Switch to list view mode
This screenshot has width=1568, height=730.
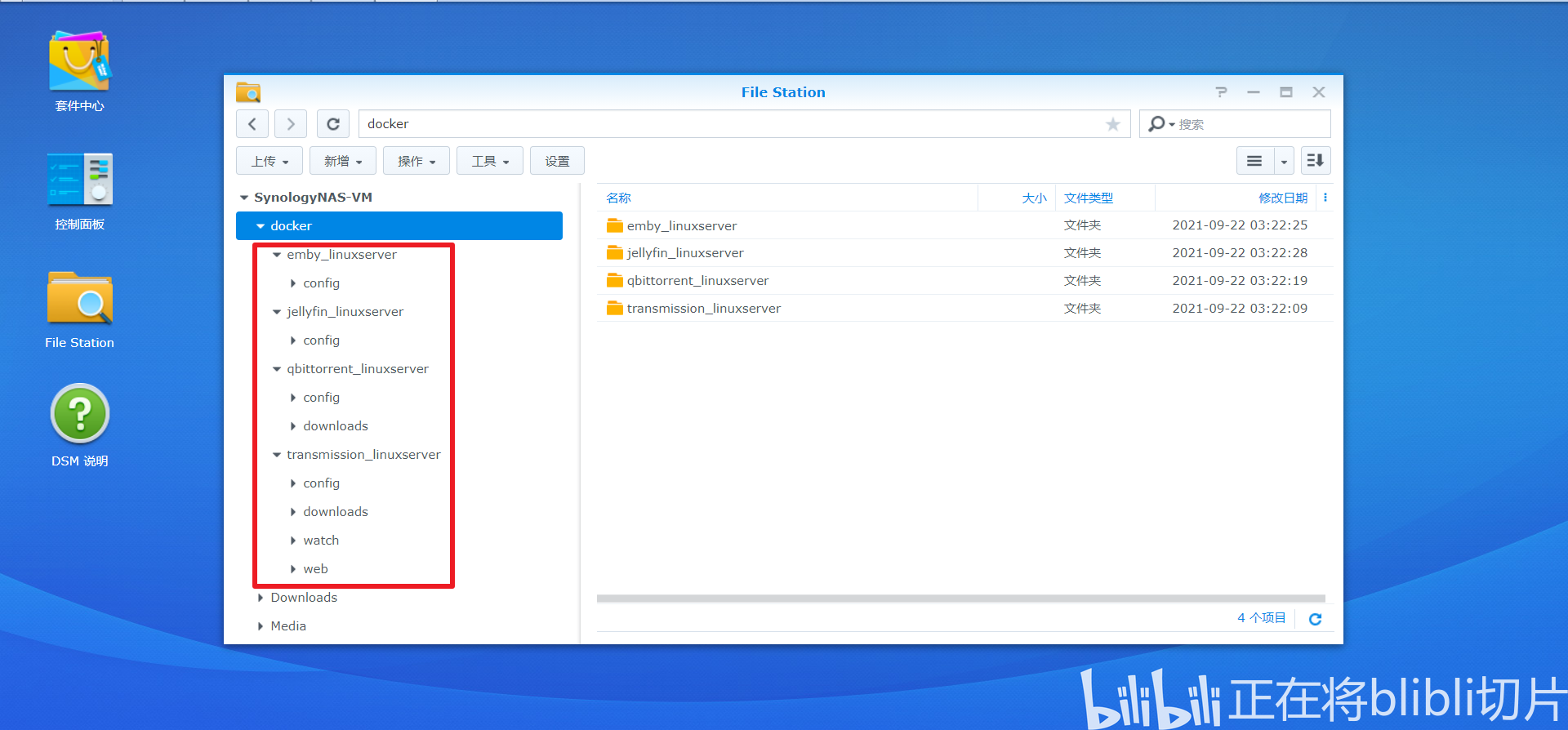[1254, 161]
